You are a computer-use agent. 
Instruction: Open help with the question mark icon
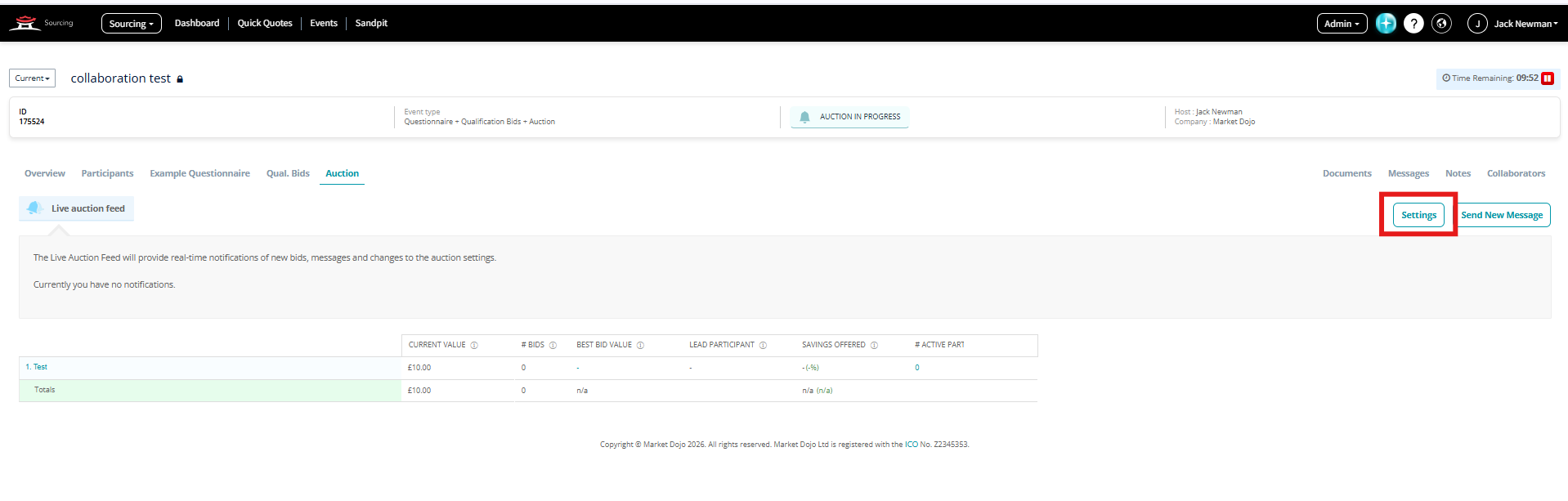click(x=1413, y=24)
